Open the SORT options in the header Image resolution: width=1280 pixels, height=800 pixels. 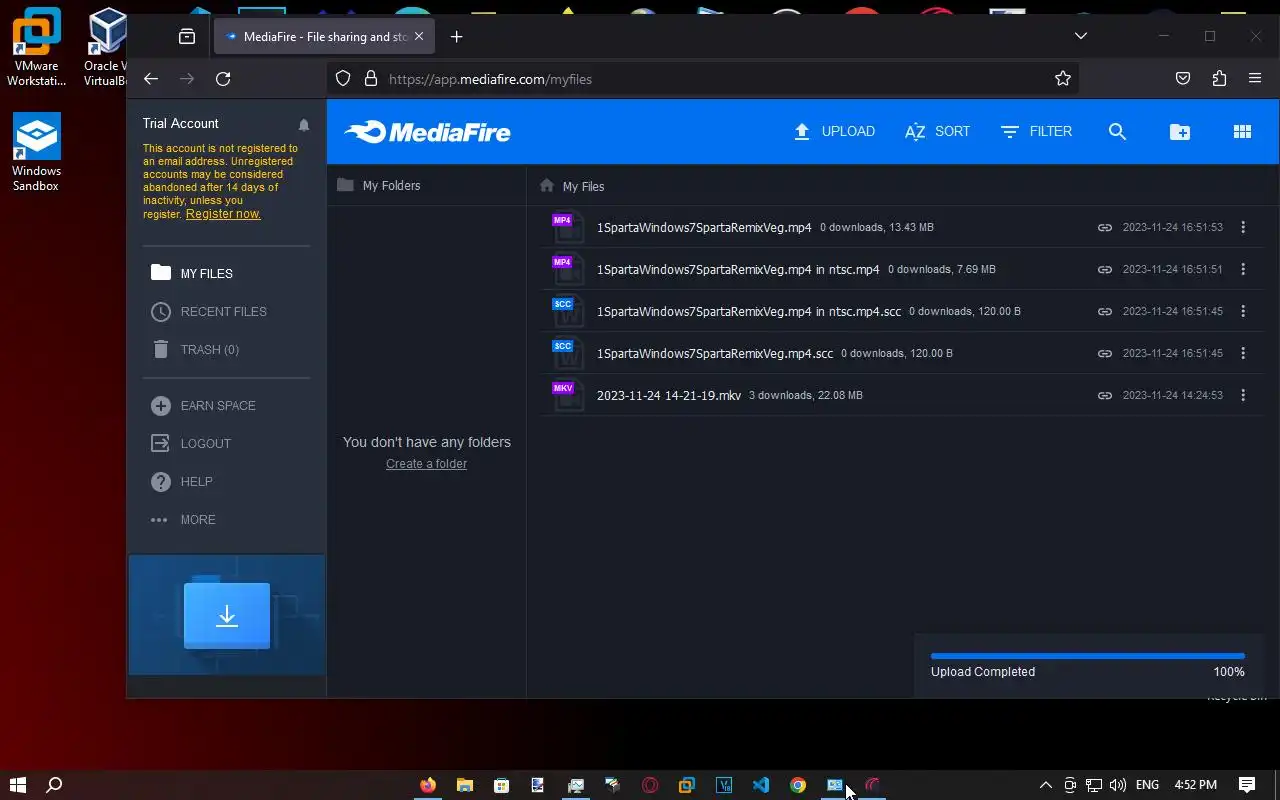[x=937, y=132]
